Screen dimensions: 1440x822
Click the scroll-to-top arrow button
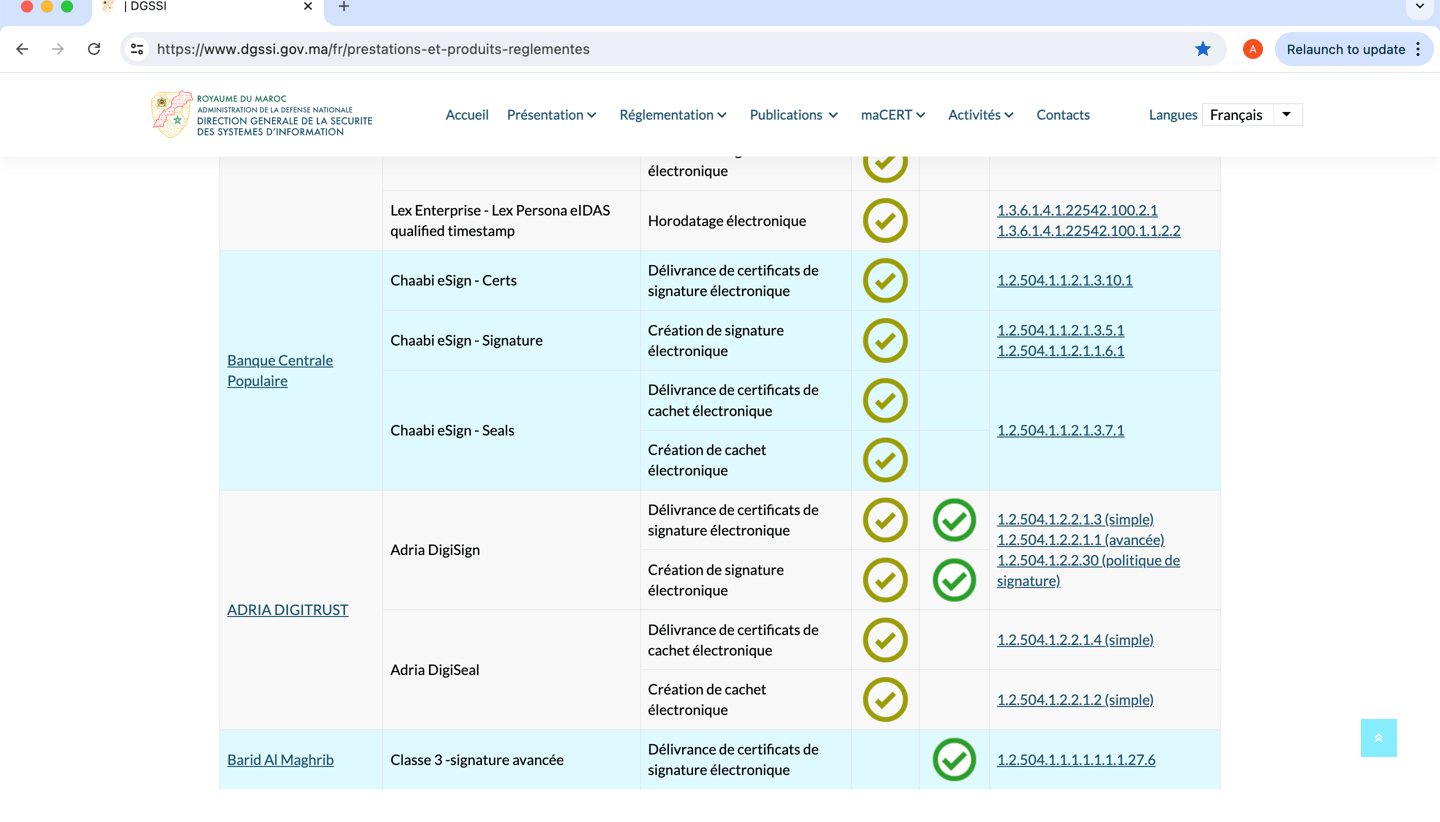click(1378, 738)
